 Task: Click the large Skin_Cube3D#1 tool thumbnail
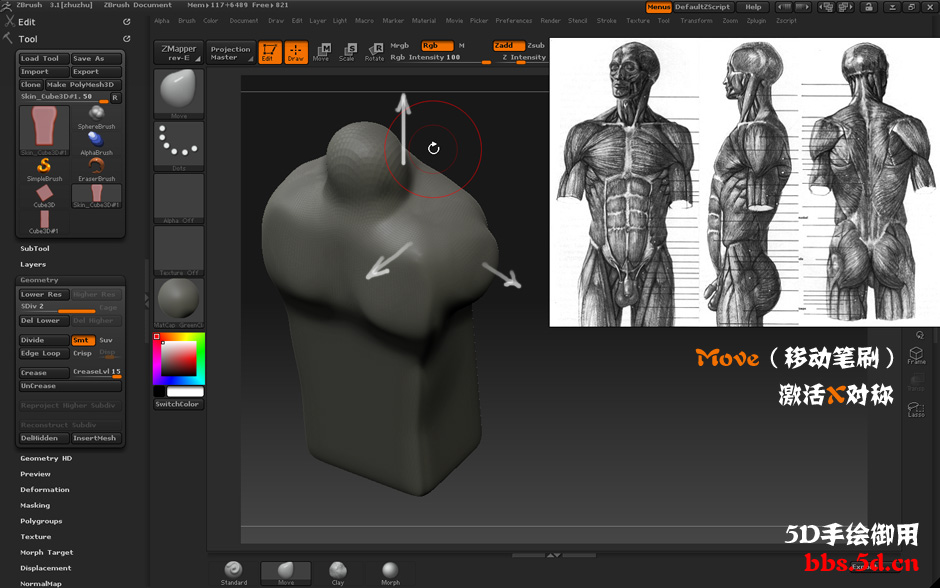pyautogui.click(x=44, y=130)
